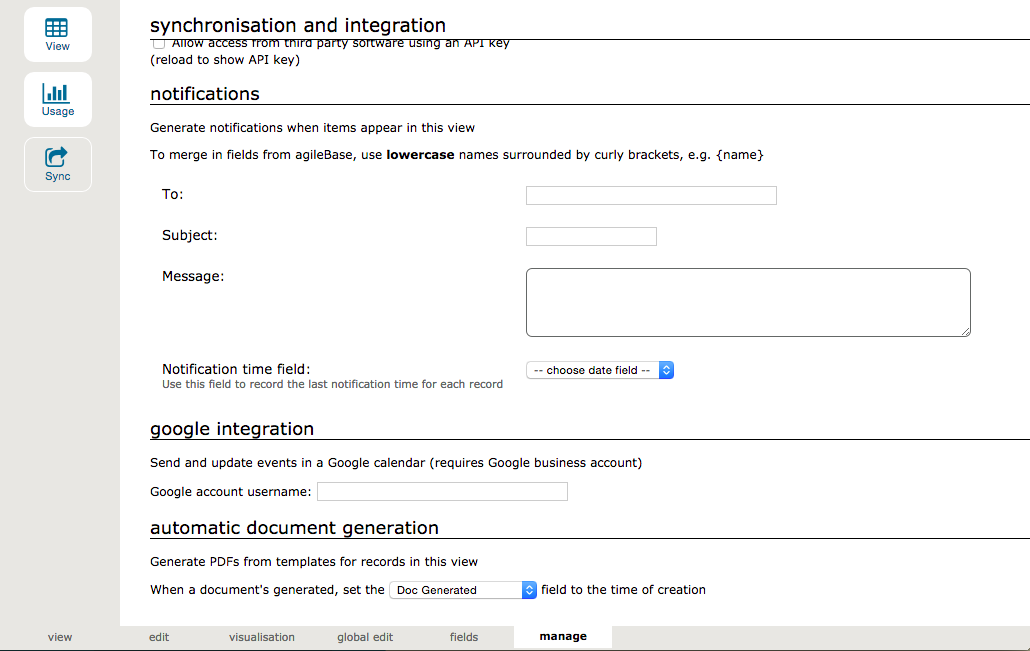Expand the 'Doc Generated' field dropdown
Viewport: 1030px width, 651px height.
click(x=463, y=590)
